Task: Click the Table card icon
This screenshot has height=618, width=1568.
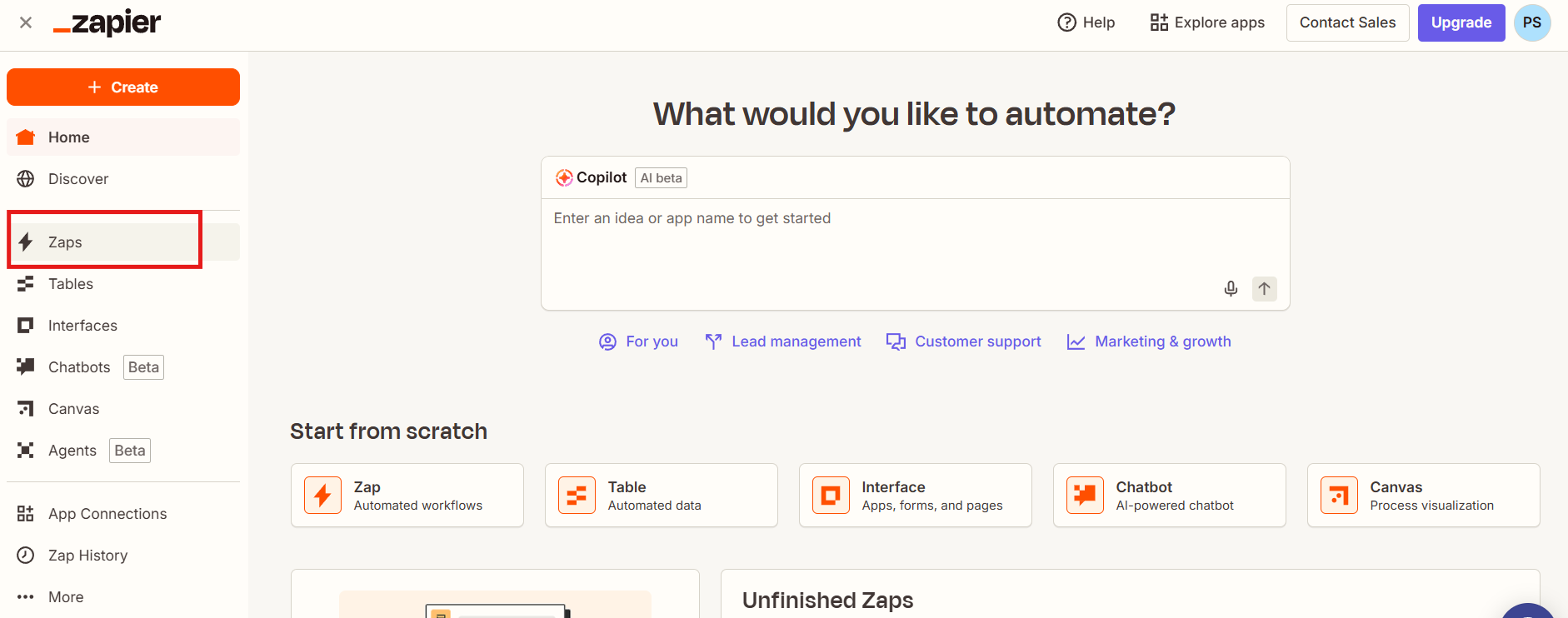Action: pyautogui.click(x=577, y=496)
